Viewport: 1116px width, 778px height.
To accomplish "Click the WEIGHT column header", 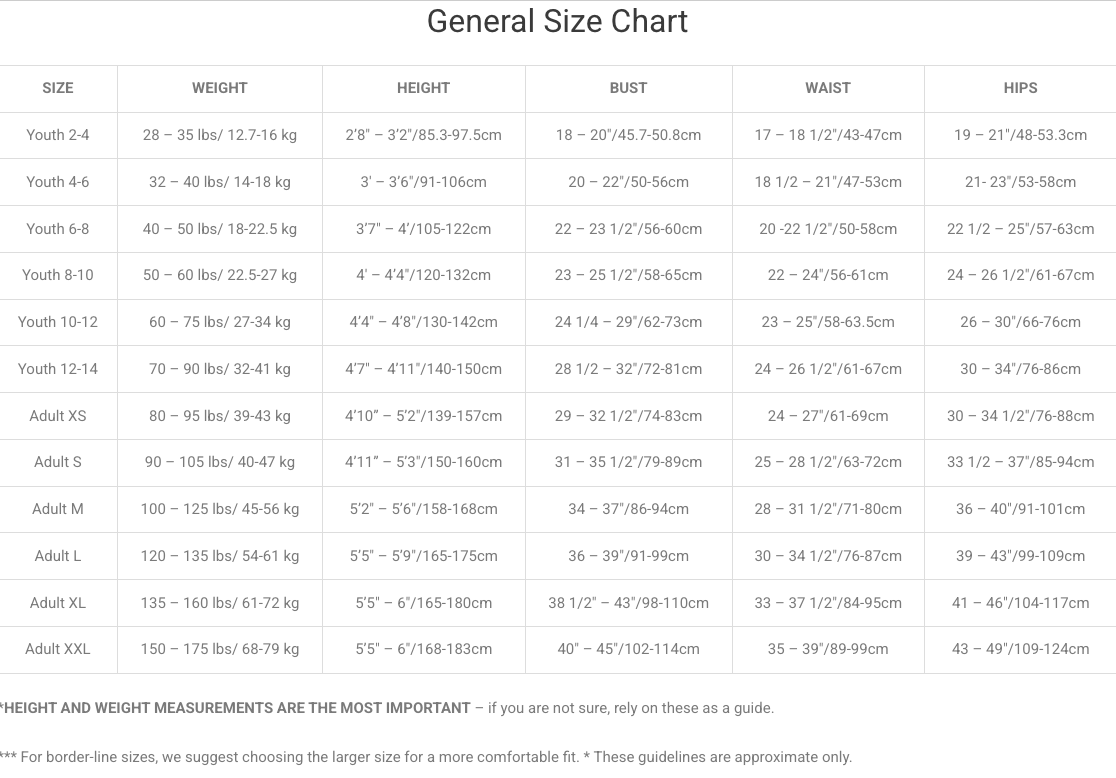I will (x=219, y=88).
